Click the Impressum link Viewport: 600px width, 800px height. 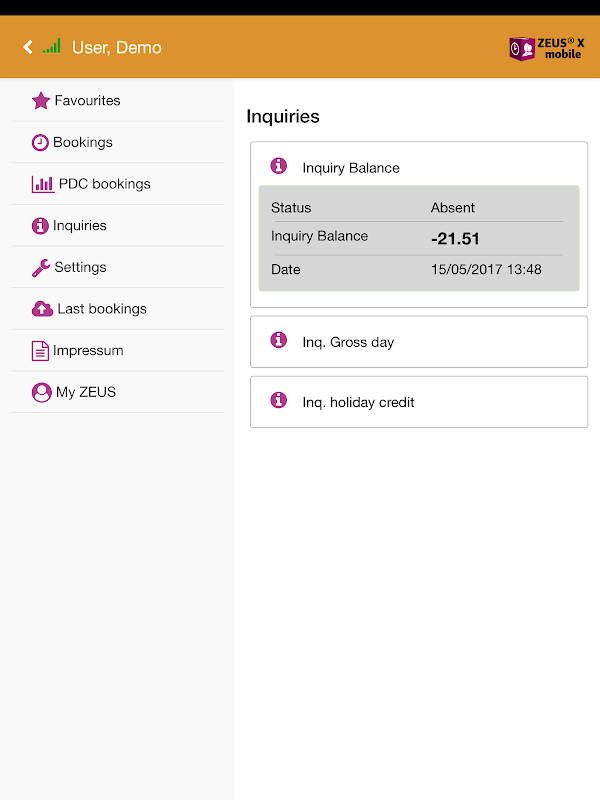pyautogui.click(x=88, y=351)
